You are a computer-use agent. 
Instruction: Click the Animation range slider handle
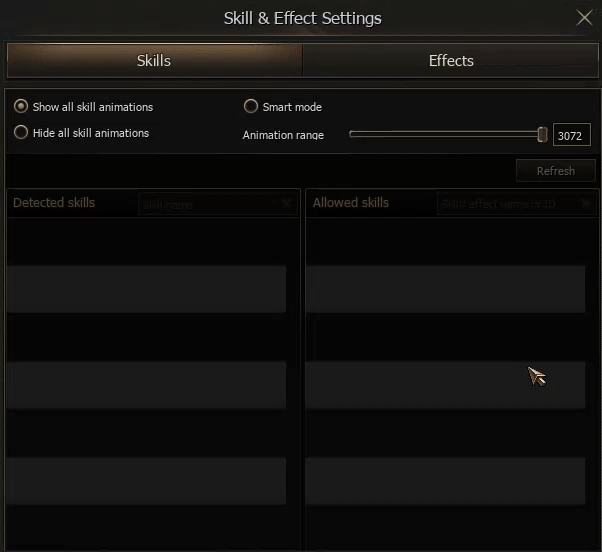(x=542, y=134)
